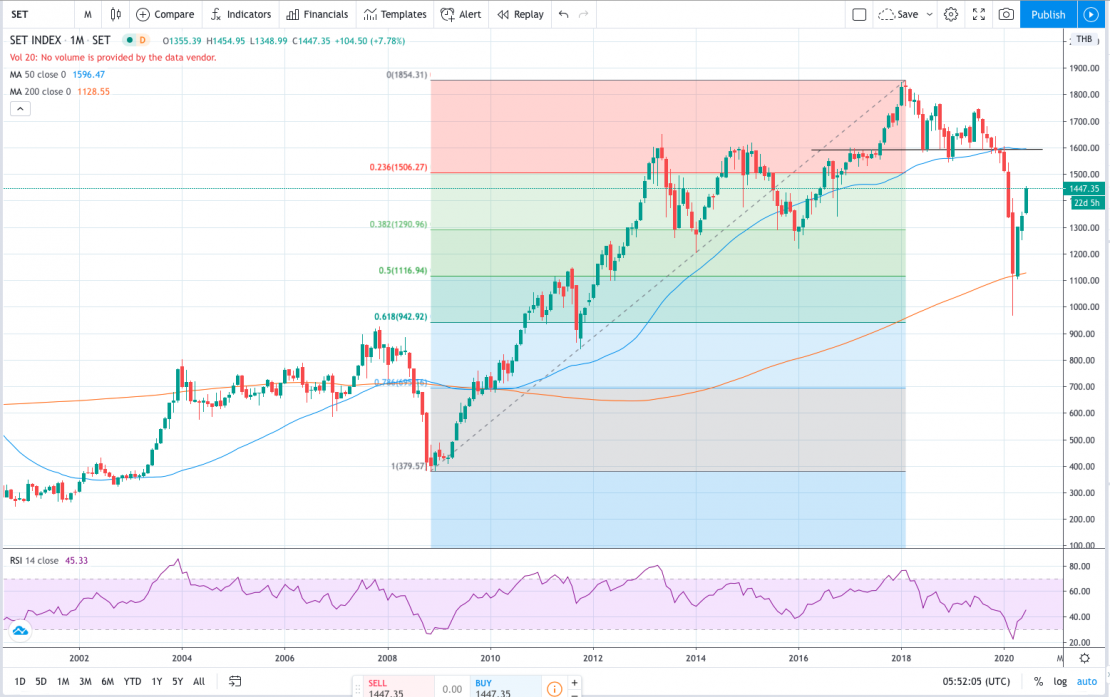
Task: Enter fullscreen mode
Action: [x=978, y=14]
